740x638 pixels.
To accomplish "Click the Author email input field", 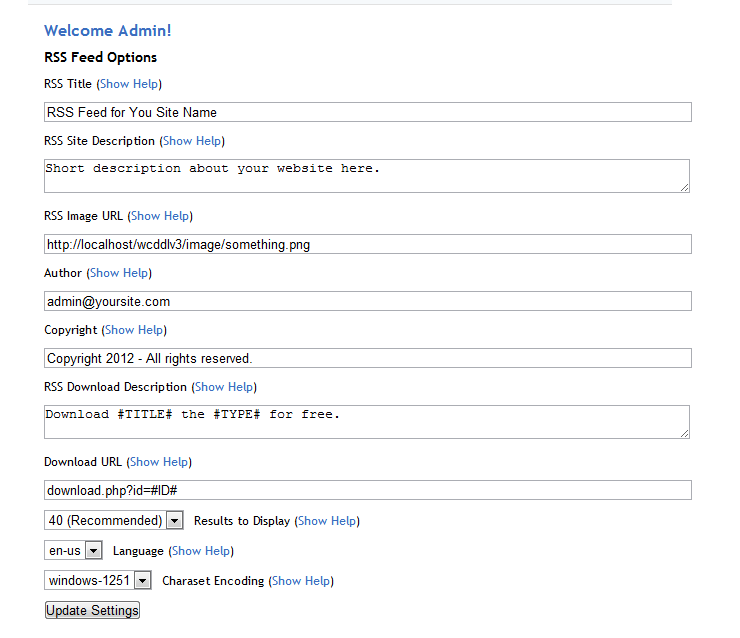I will 367,301.
